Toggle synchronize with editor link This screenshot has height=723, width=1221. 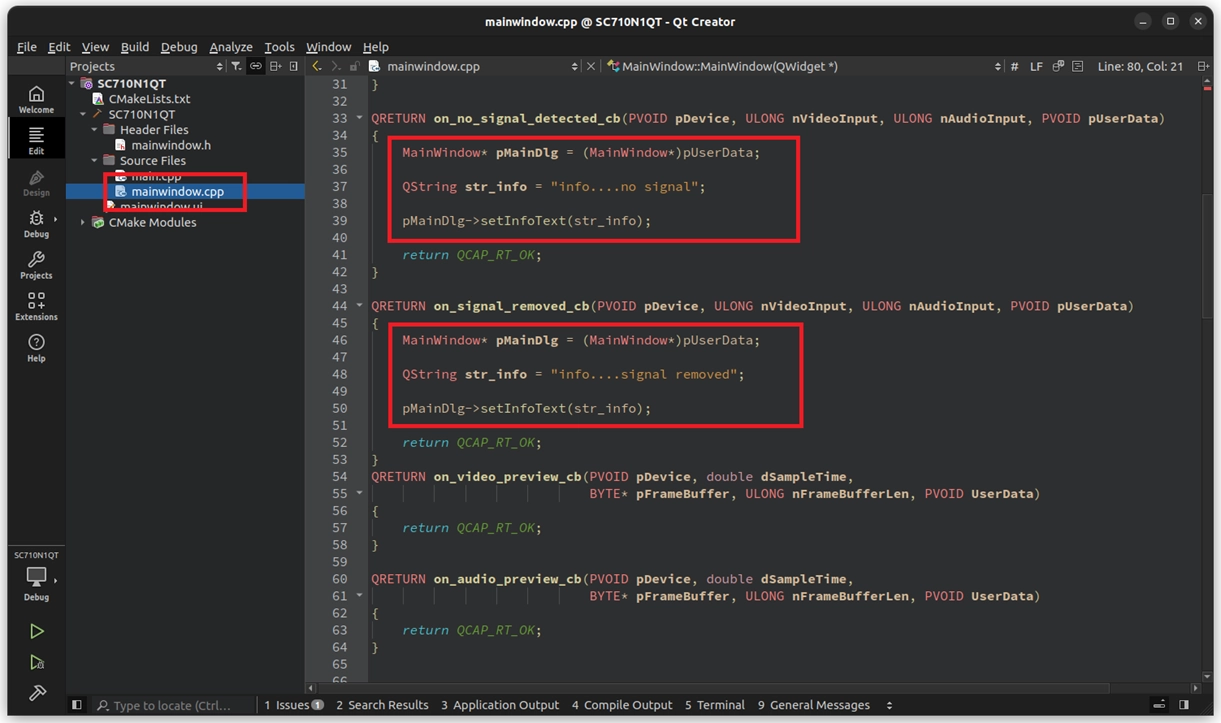(256, 66)
